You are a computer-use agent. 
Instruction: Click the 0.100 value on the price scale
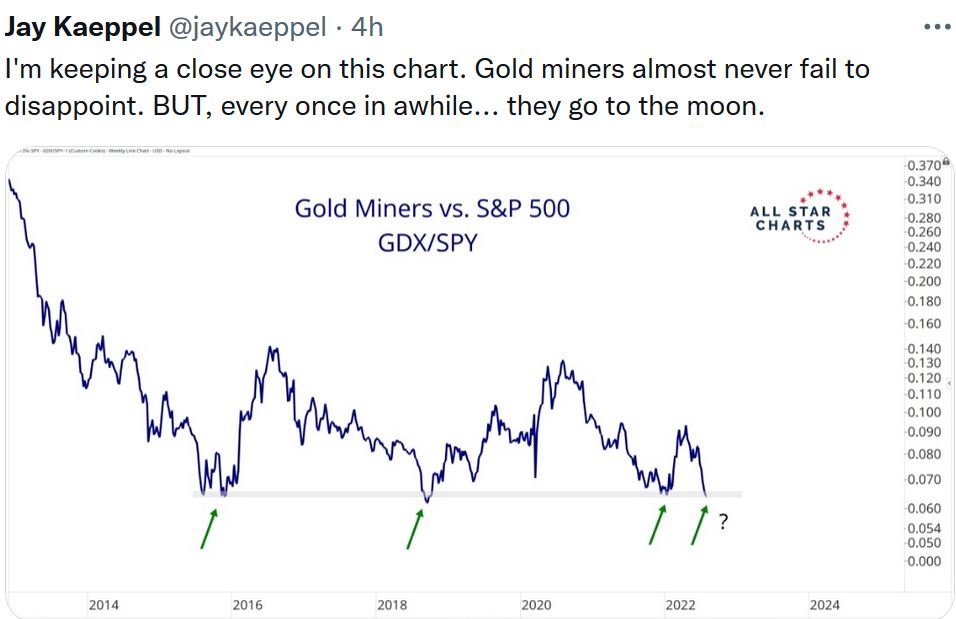point(924,412)
